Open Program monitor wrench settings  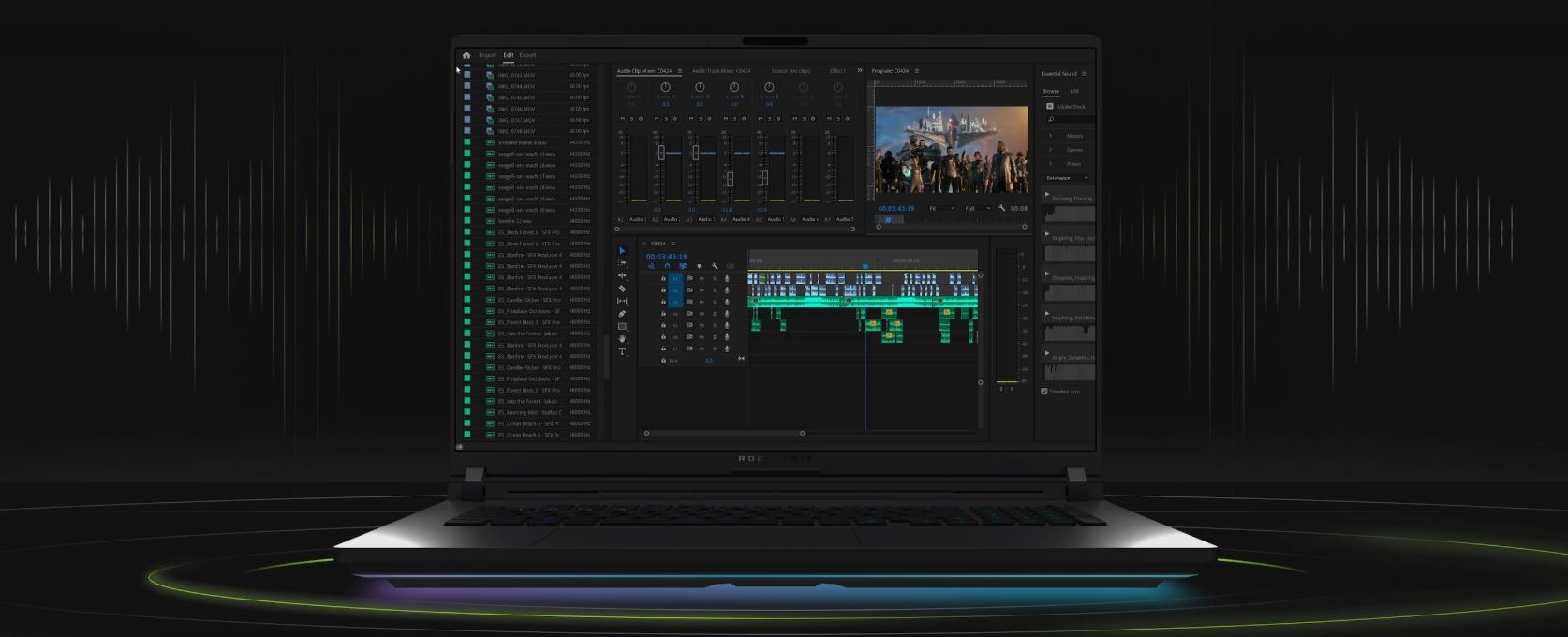[1001, 208]
